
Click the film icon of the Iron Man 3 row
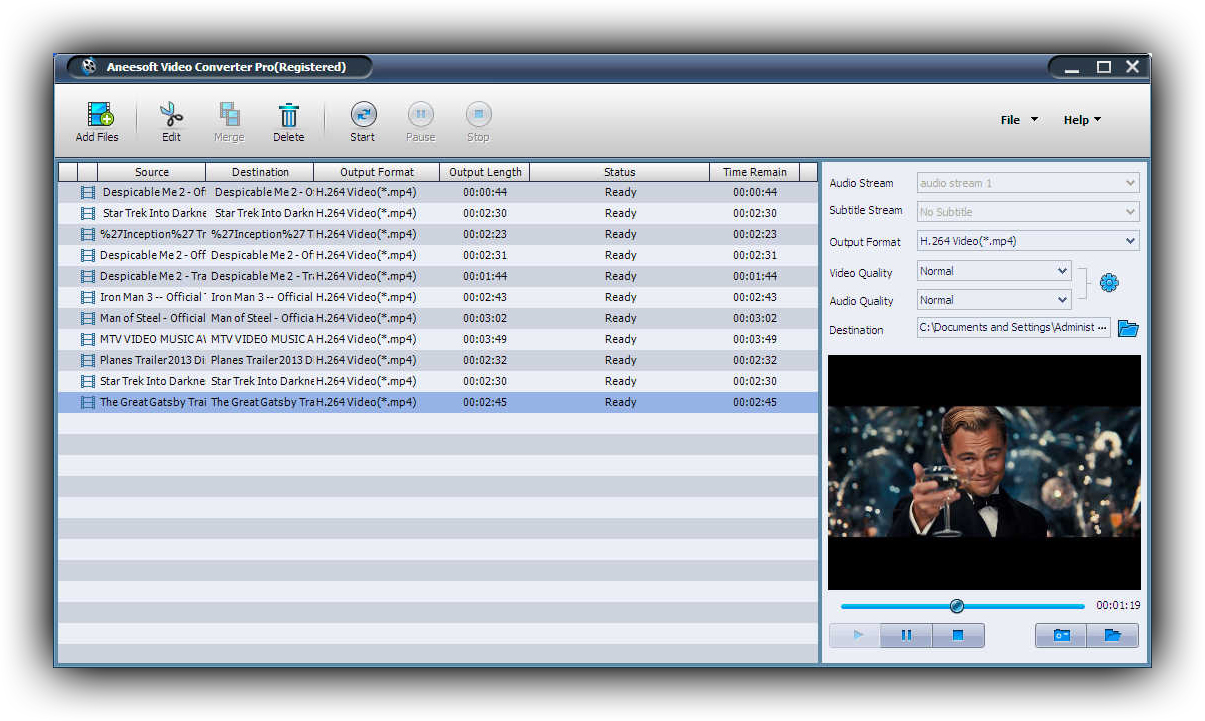[x=88, y=297]
